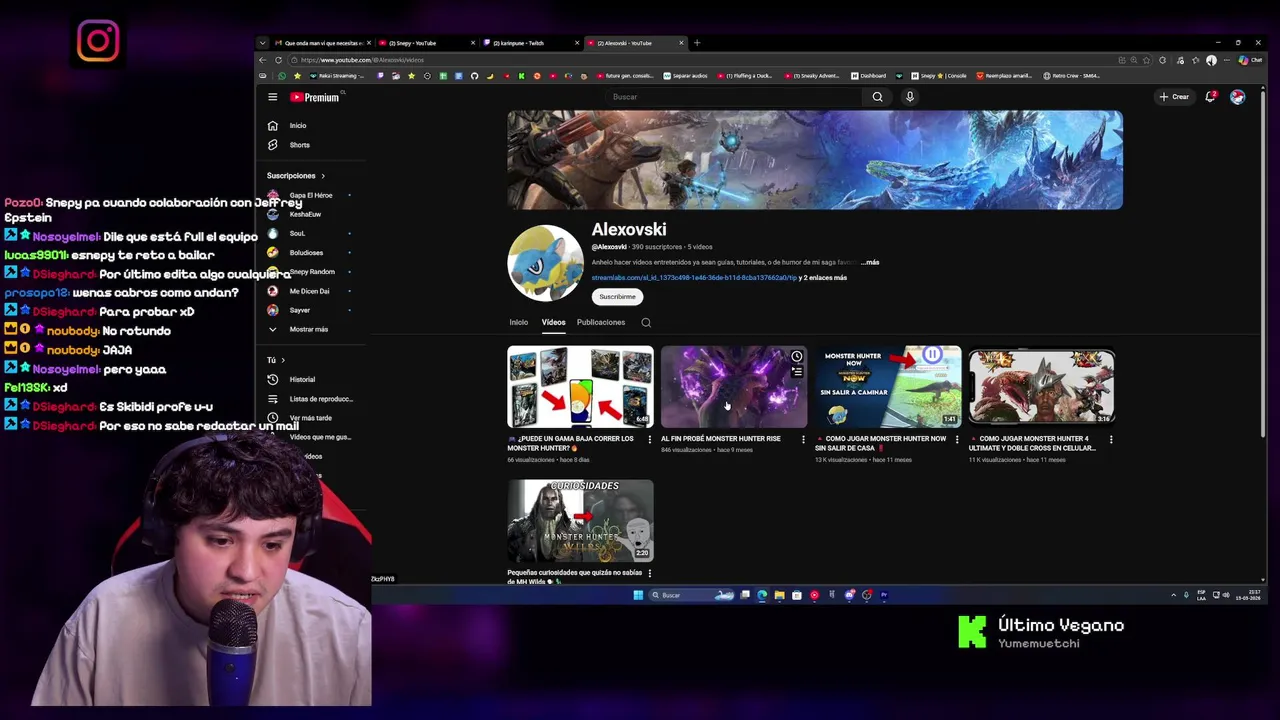The height and width of the screenshot is (720, 1280).
Task: Open options for PUEDE UN GAMA BAJA video
Action: (x=650, y=439)
